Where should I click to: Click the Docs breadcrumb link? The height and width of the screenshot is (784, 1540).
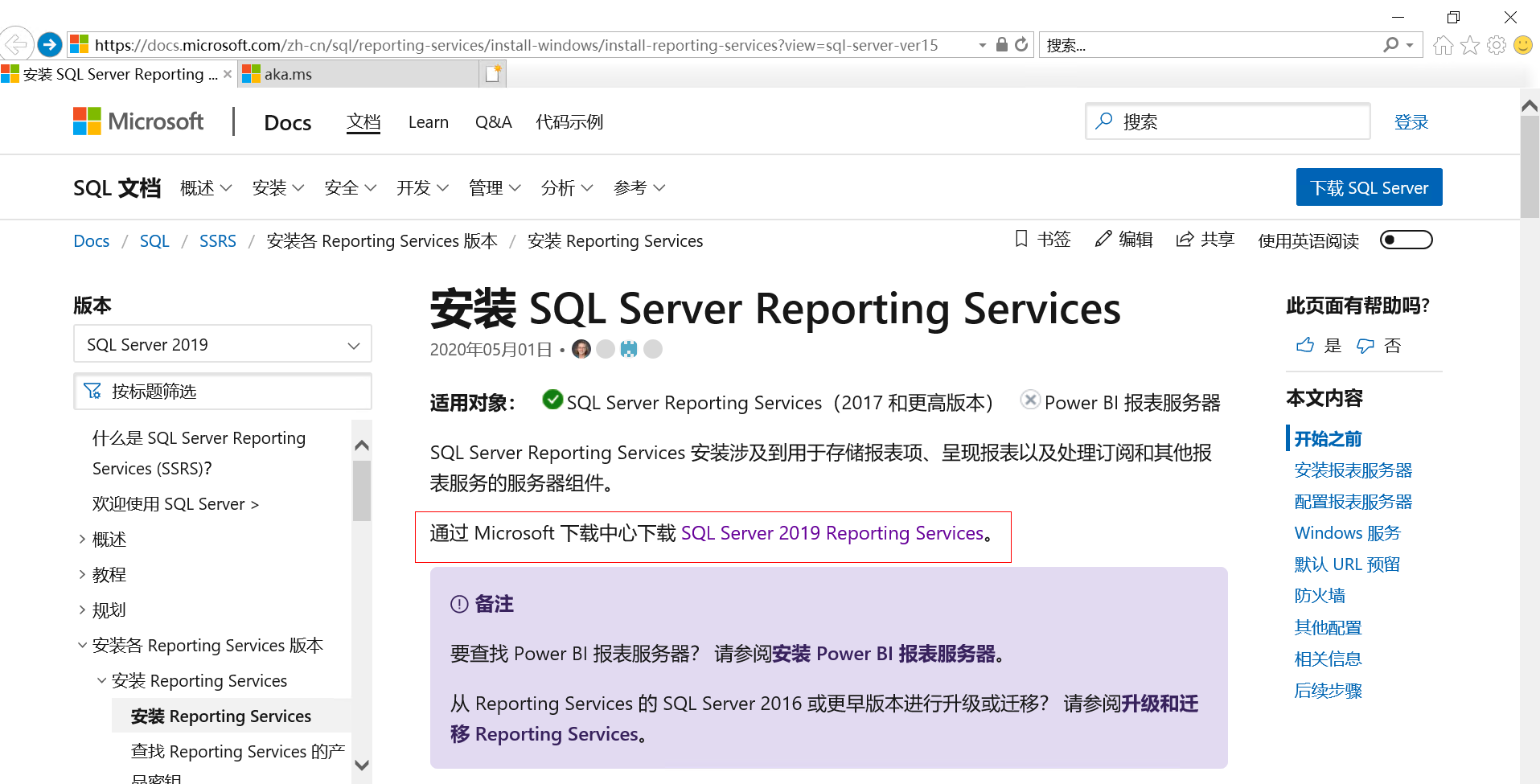(92, 241)
